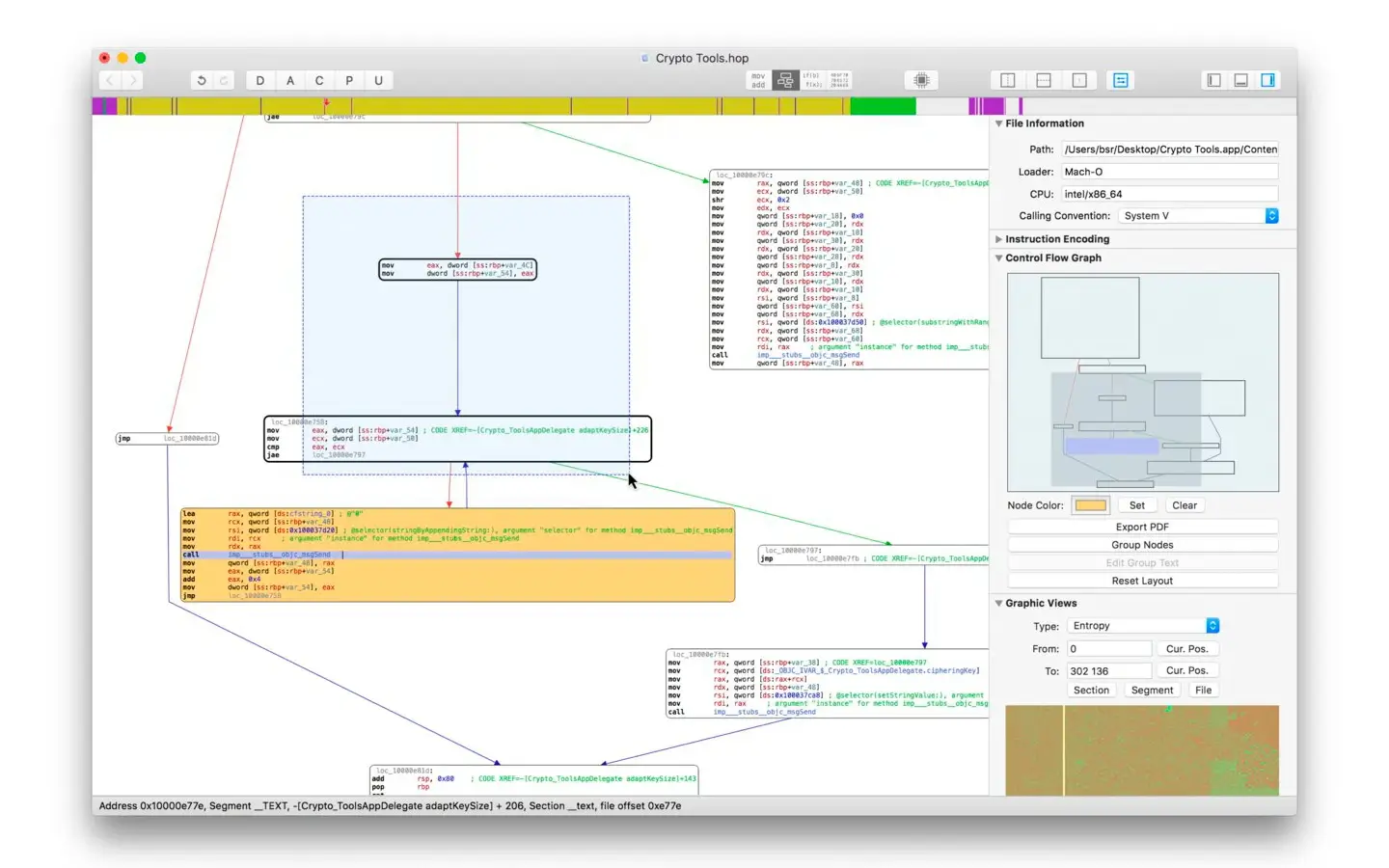Viewport: 1389px width, 868px height.
Task: Open hexadecimal view mode
Action: 839,81
